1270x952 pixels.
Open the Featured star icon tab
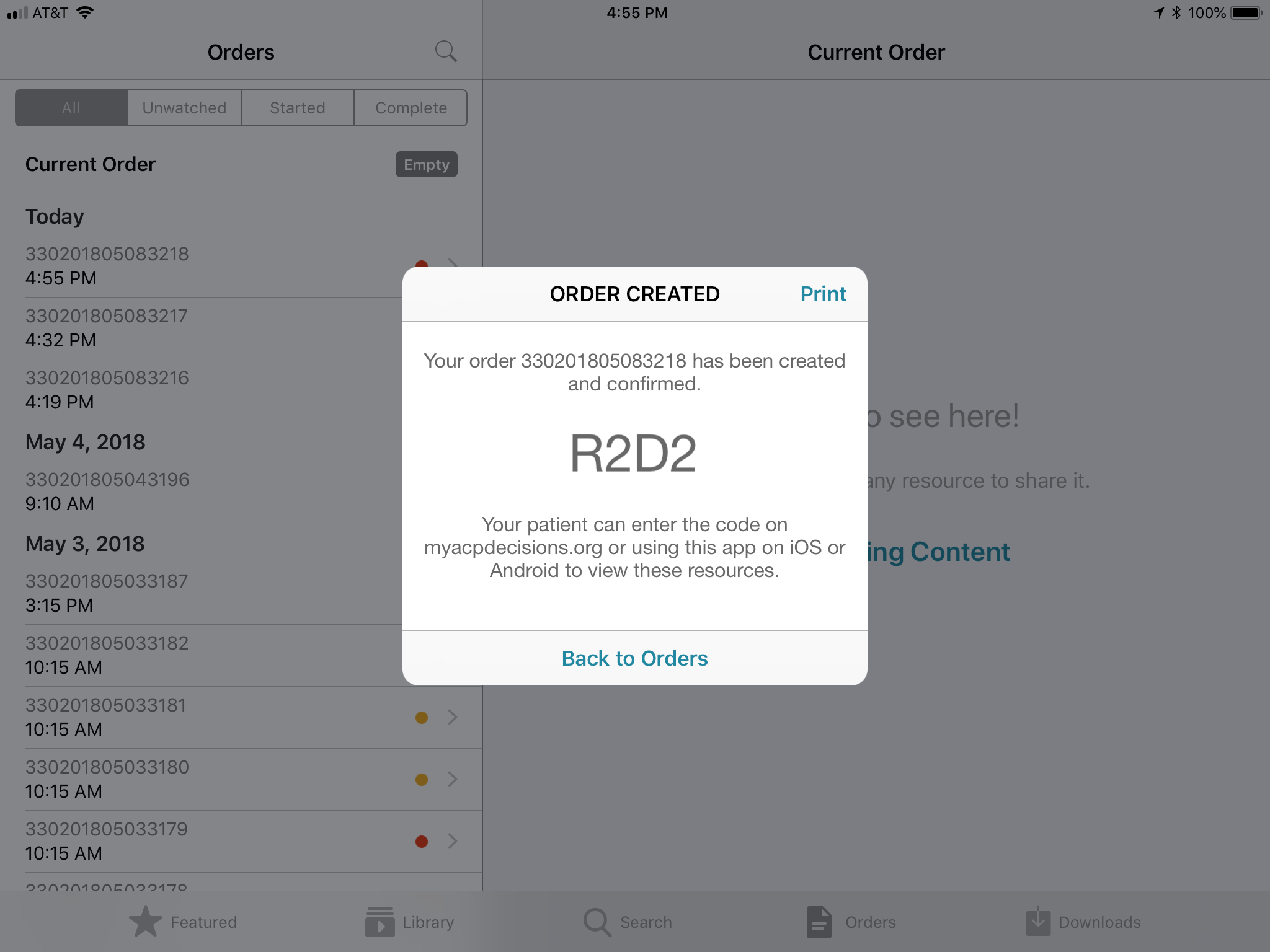[x=146, y=922]
